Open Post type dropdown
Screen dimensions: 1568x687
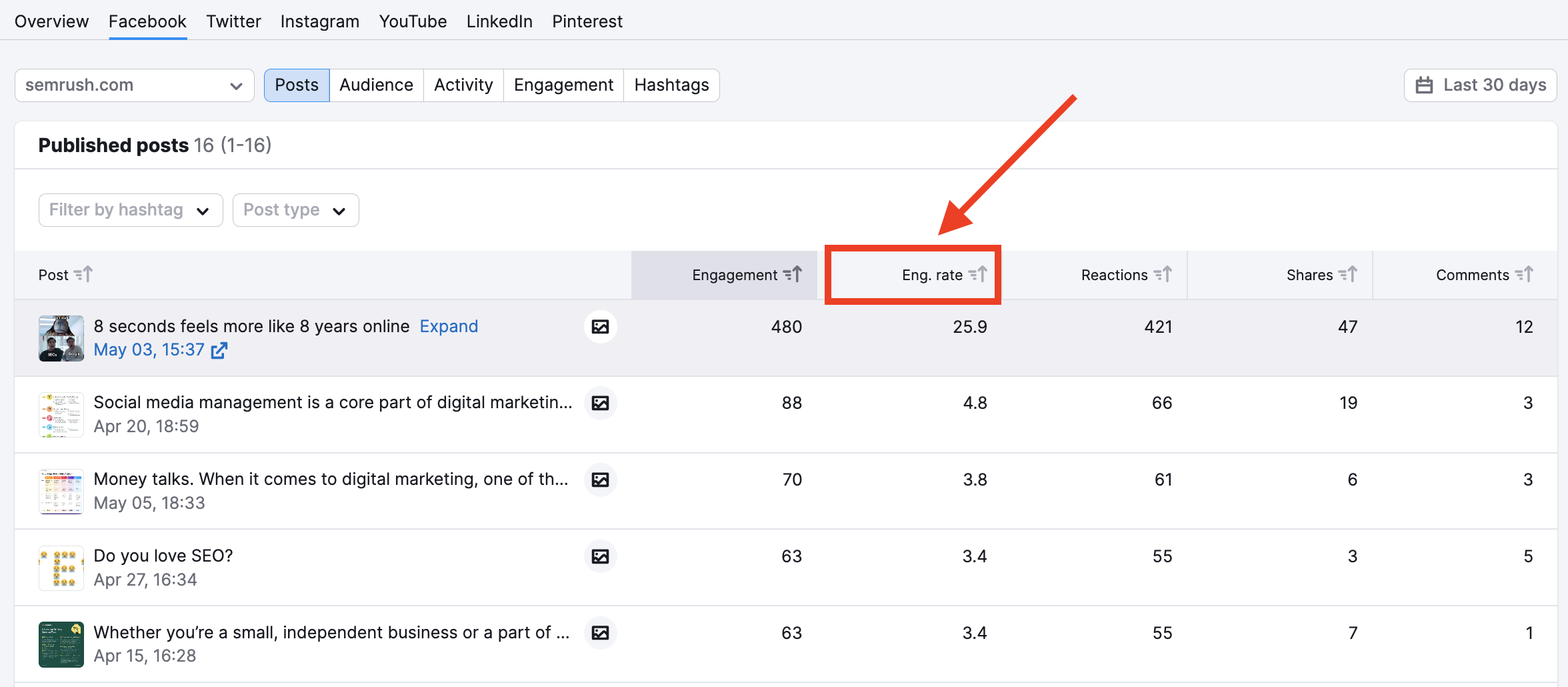point(296,210)
